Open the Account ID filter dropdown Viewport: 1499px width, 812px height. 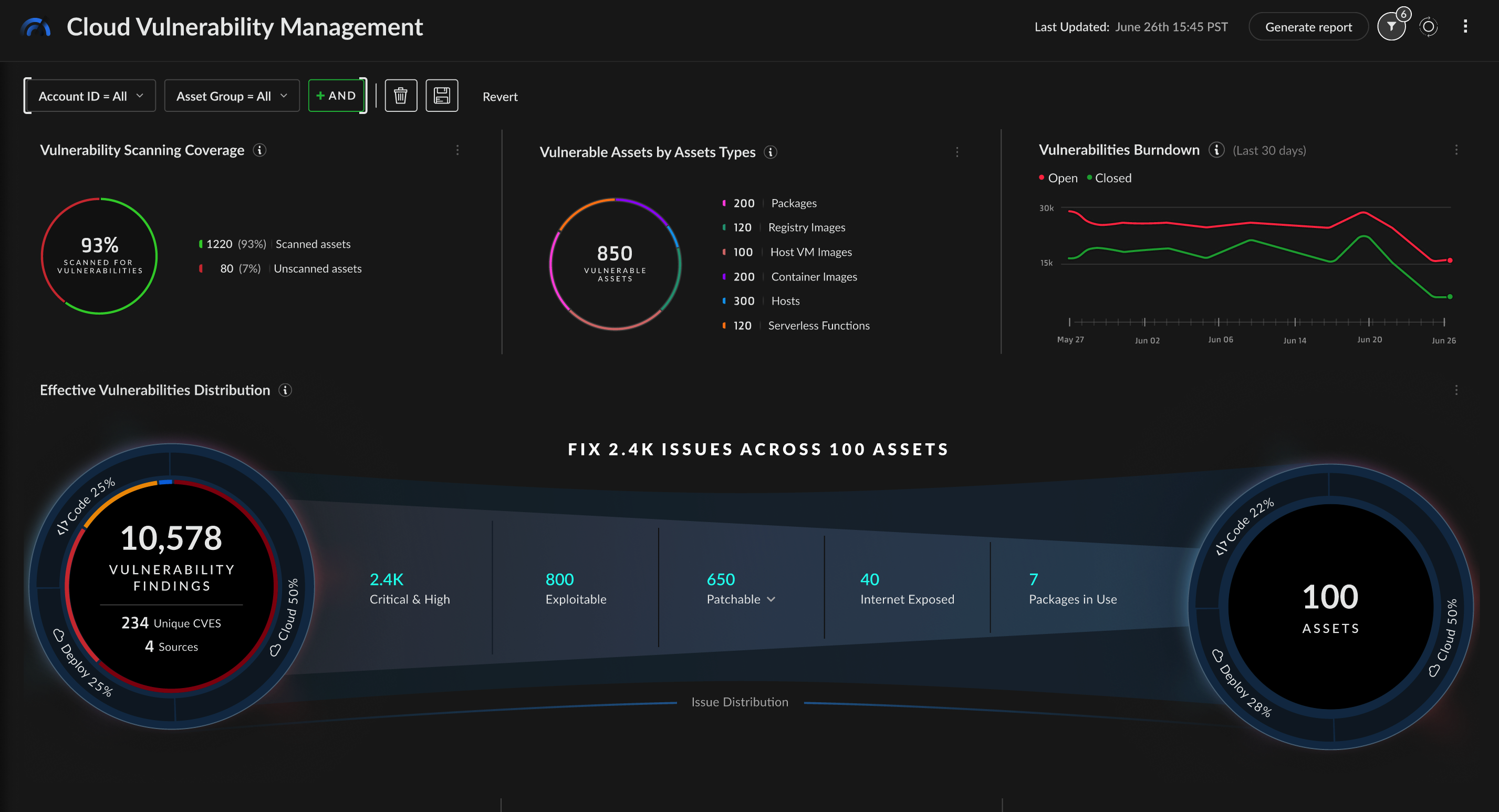90,96
